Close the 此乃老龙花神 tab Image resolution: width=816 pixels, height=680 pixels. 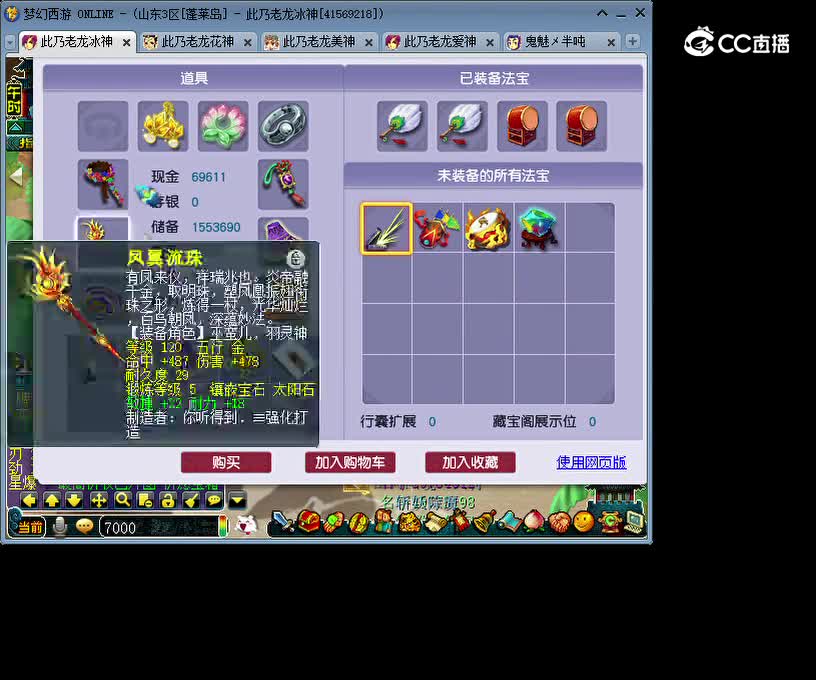coord(248,43)
